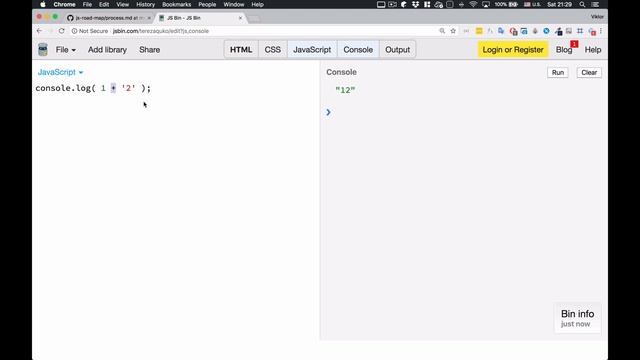Open the People menu

pyautogui.click(x=207, y=4)
